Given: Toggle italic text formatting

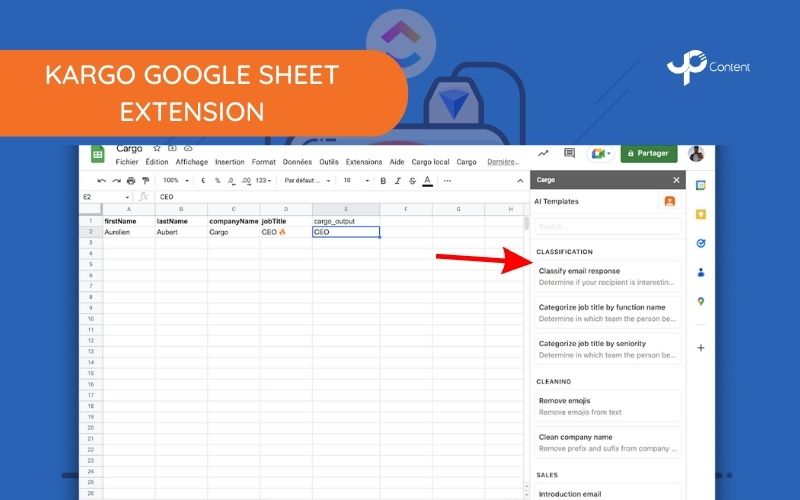Looking at the screenshot, I should [397, 181].
